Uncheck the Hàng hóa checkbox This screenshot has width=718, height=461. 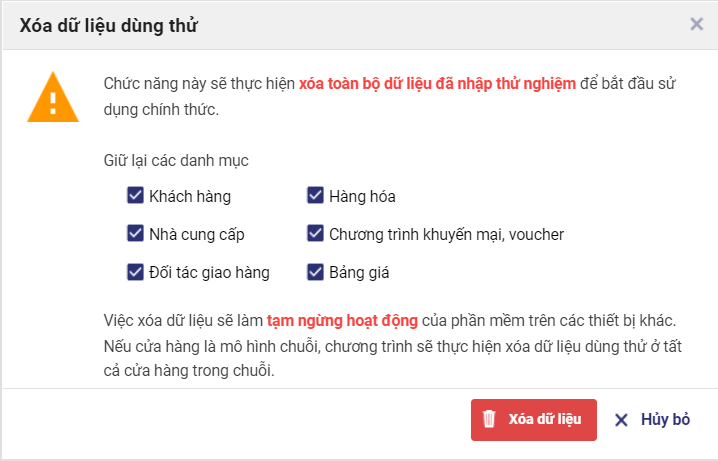click(x=315, y=196)
